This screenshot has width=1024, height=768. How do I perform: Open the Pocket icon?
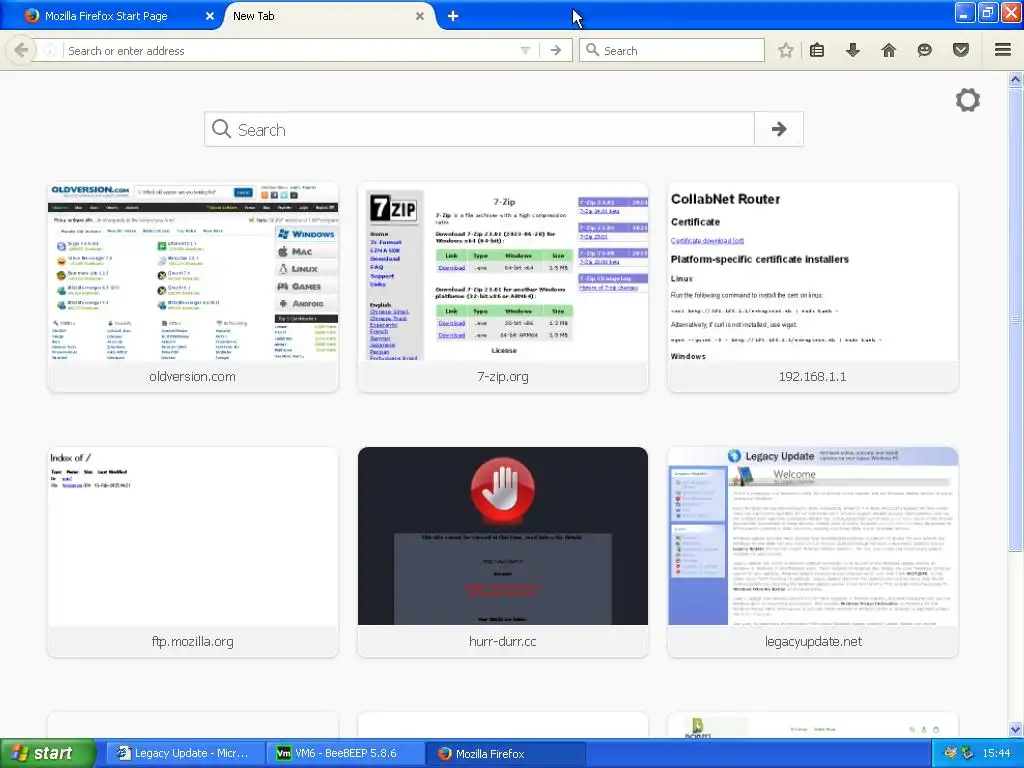click(x=960, y=50)
